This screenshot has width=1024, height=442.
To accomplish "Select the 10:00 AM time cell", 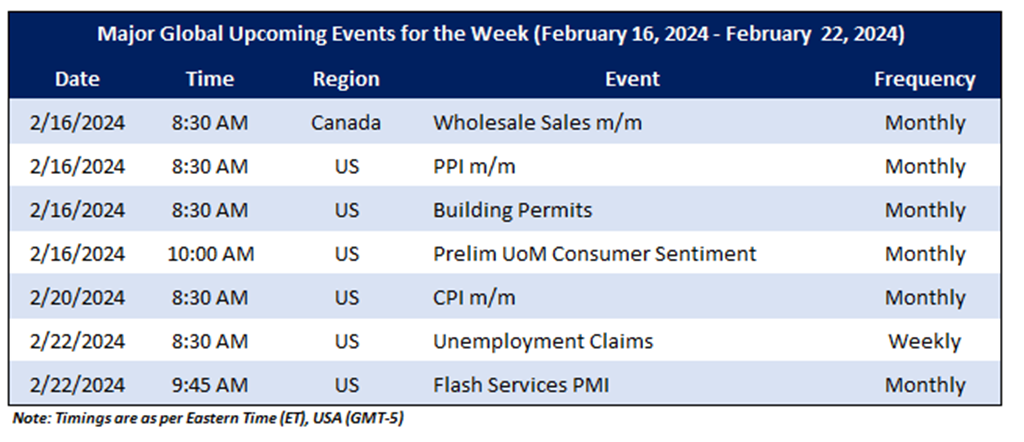I will coord(210,254).
